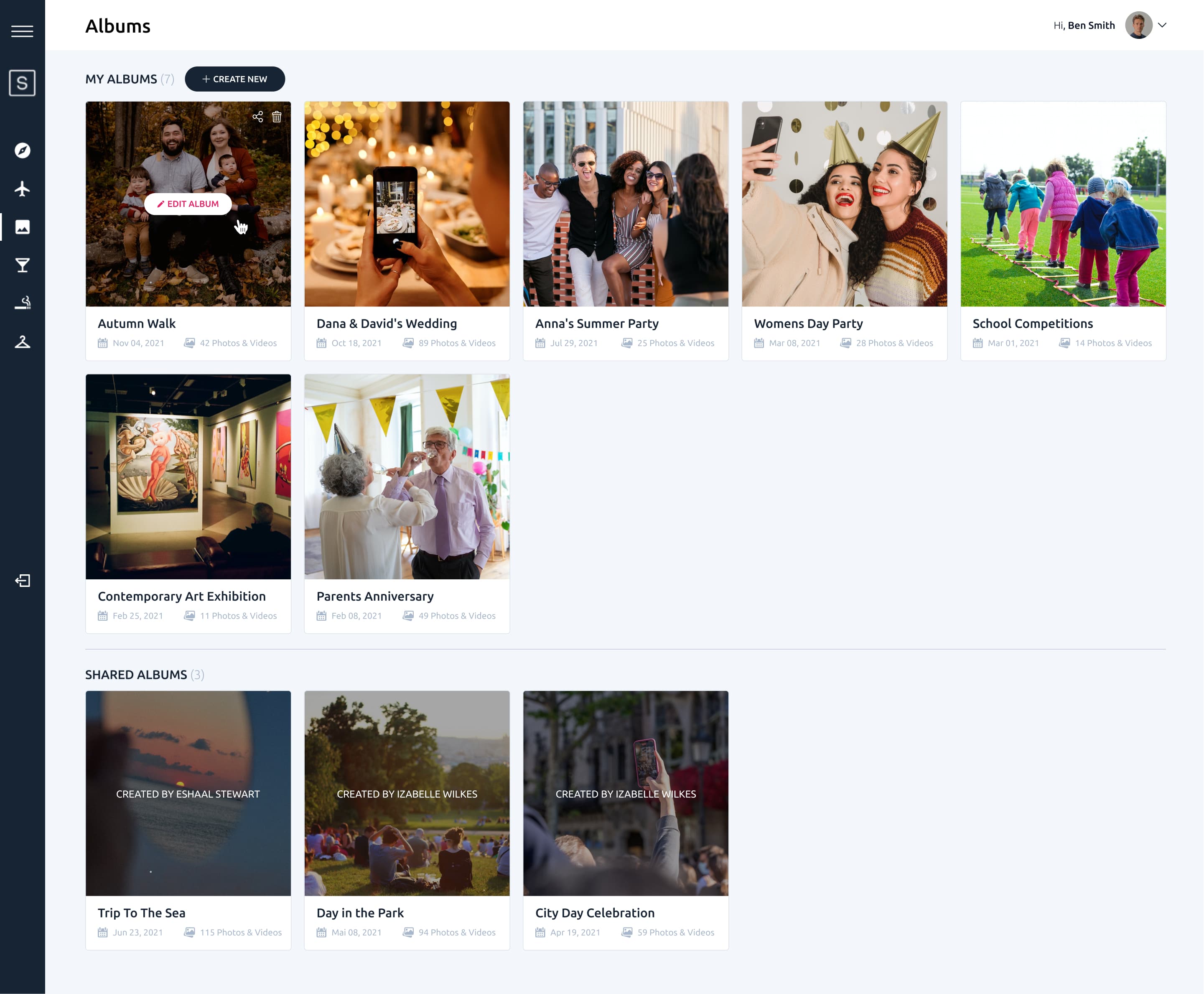
Task: Click the photos icon beside 42 Photos & Videos
Action: click(189, 343)
